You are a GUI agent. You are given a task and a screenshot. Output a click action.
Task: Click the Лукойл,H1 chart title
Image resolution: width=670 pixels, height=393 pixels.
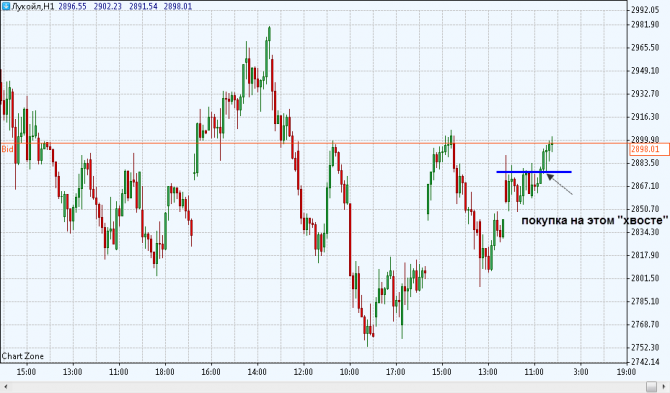(33, 7)
